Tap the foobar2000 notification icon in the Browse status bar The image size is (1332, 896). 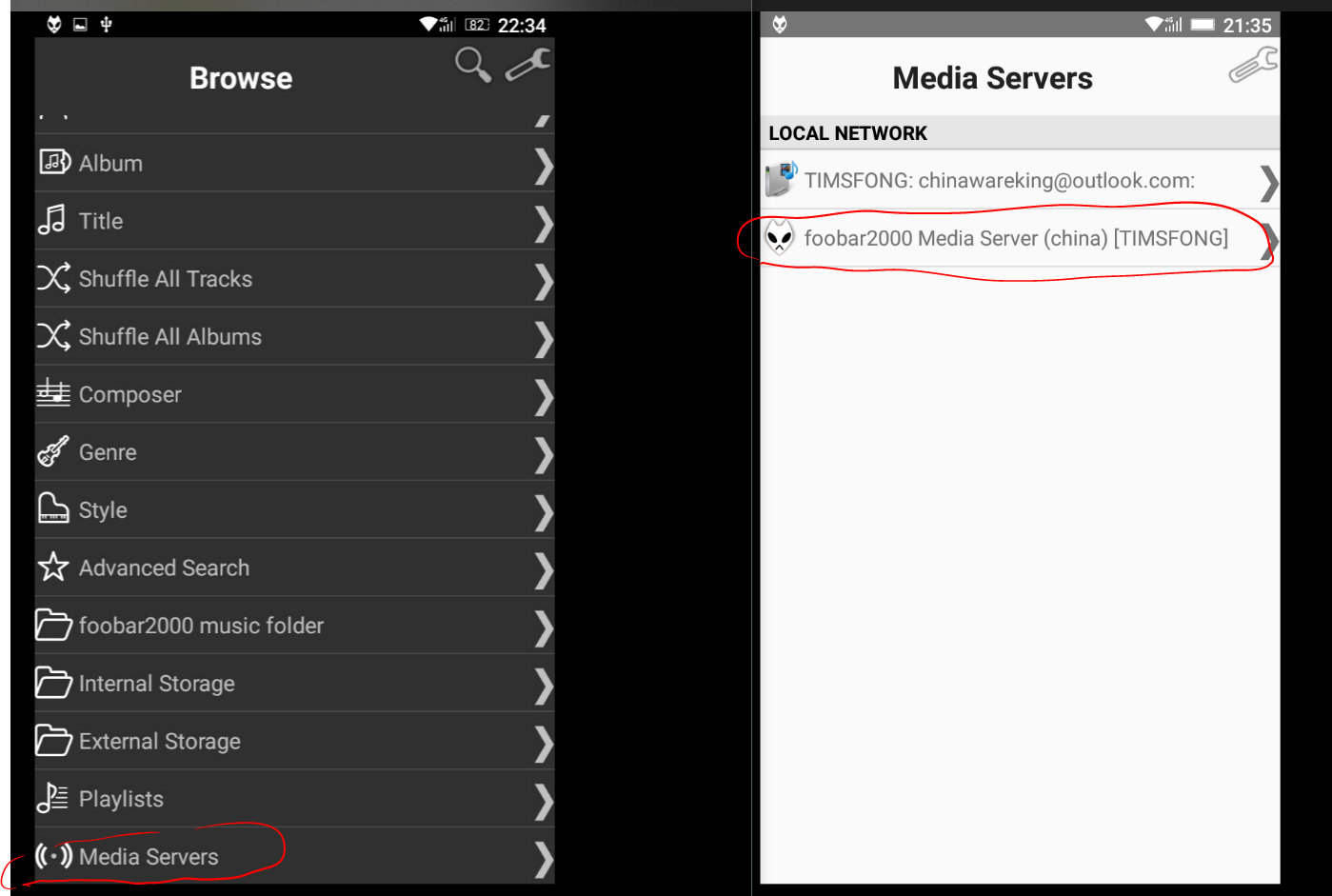54,25
